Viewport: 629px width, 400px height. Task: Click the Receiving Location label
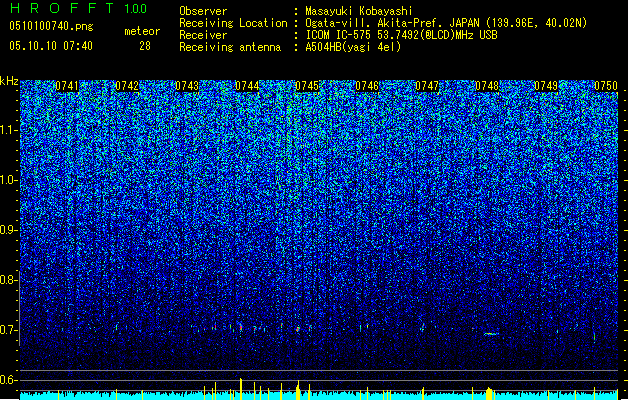(233, 23)
